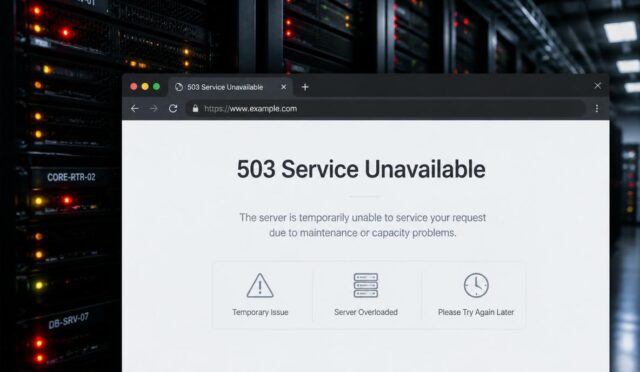The width and height of the screenshot is (640, 372).
Task: Open a new tab with plus button
Action: 305,87
